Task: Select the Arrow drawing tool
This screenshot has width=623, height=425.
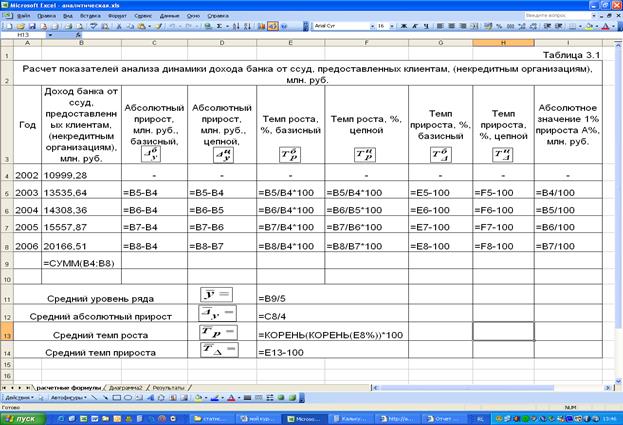Action: (x=105, y=398)
